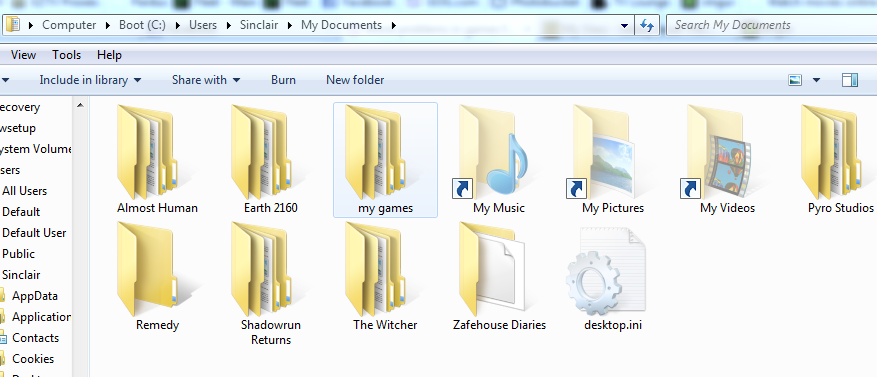Select All Users in navigation tree

point(25,191)
